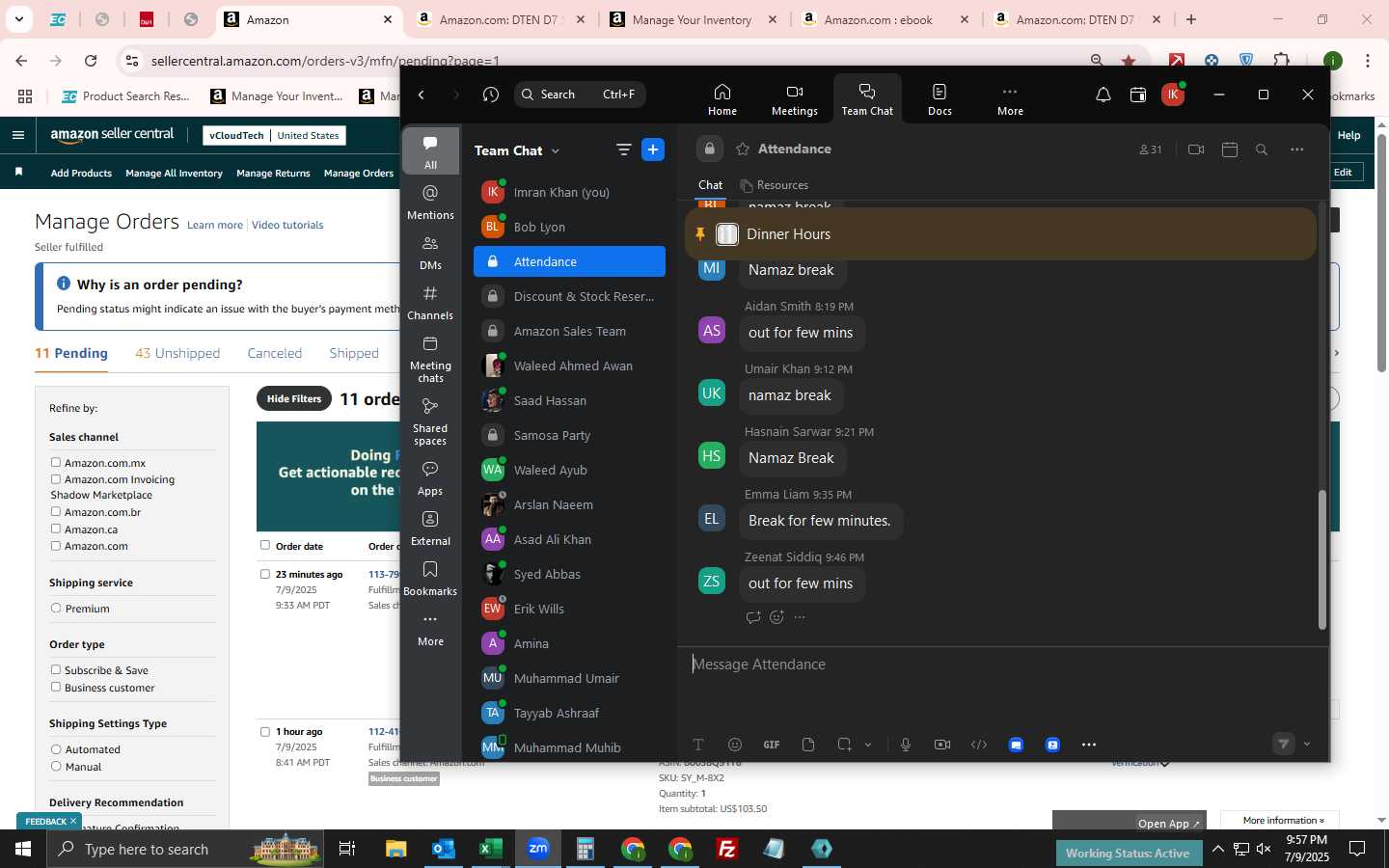Screen dimensions: 1389x868
Task: Open Dinner Hours pinned message
Action: [1000, 233]
